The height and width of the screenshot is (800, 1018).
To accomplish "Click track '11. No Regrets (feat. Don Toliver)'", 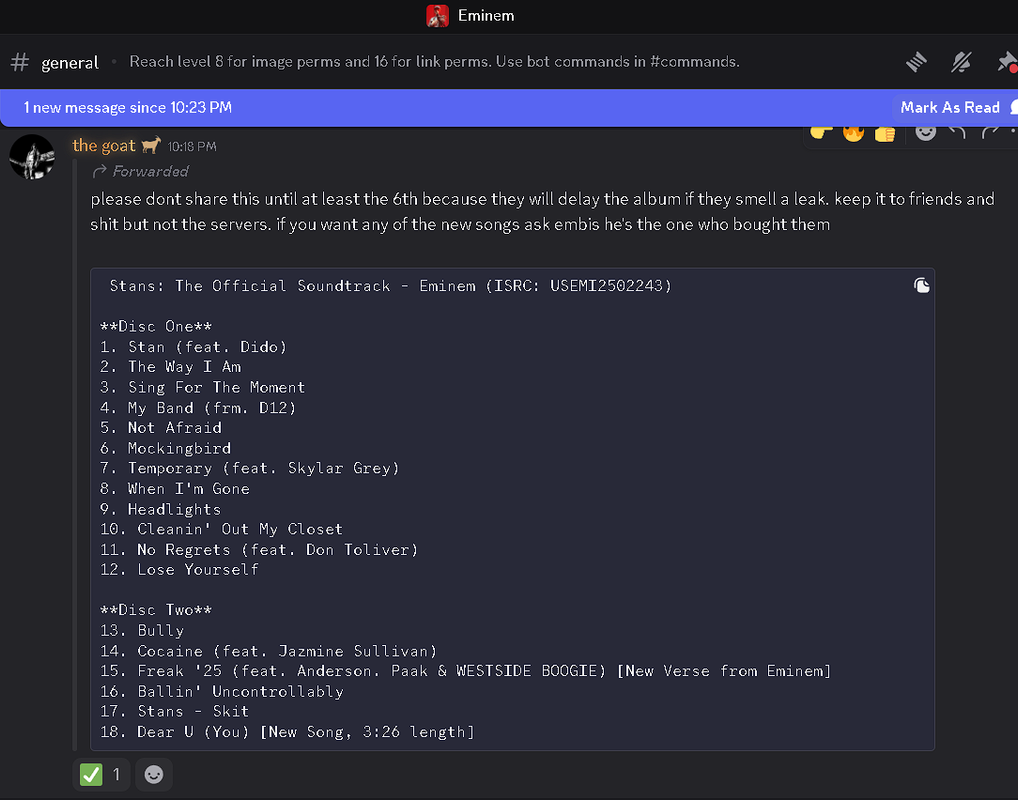I will 259,549.
